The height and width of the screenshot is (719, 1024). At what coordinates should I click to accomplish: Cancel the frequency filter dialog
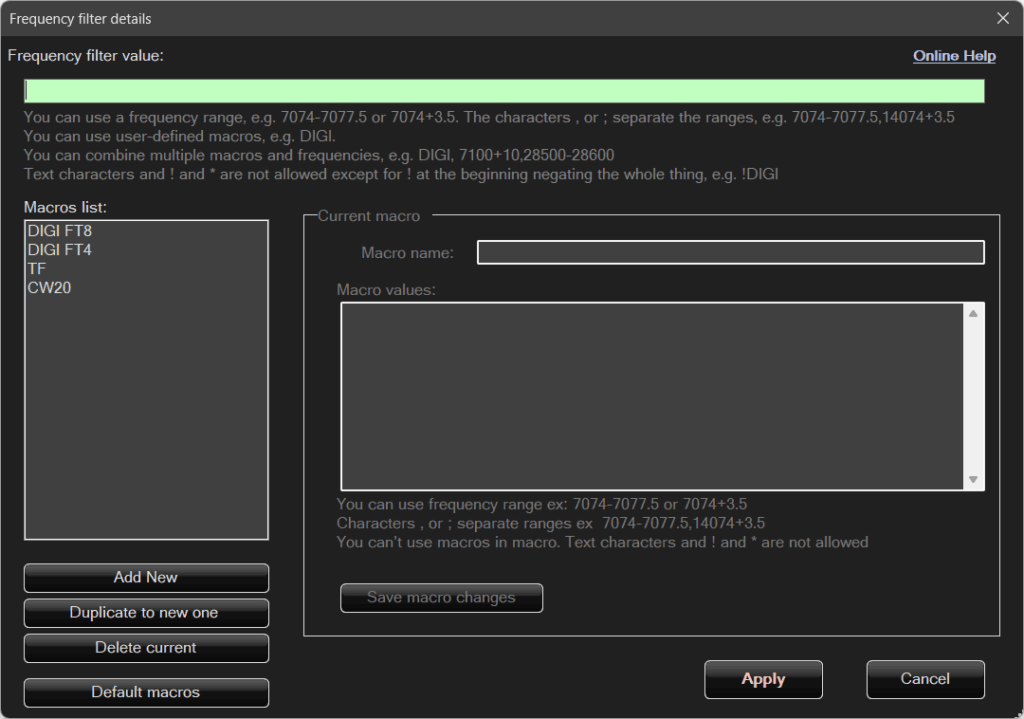click(x=925, y=679)
